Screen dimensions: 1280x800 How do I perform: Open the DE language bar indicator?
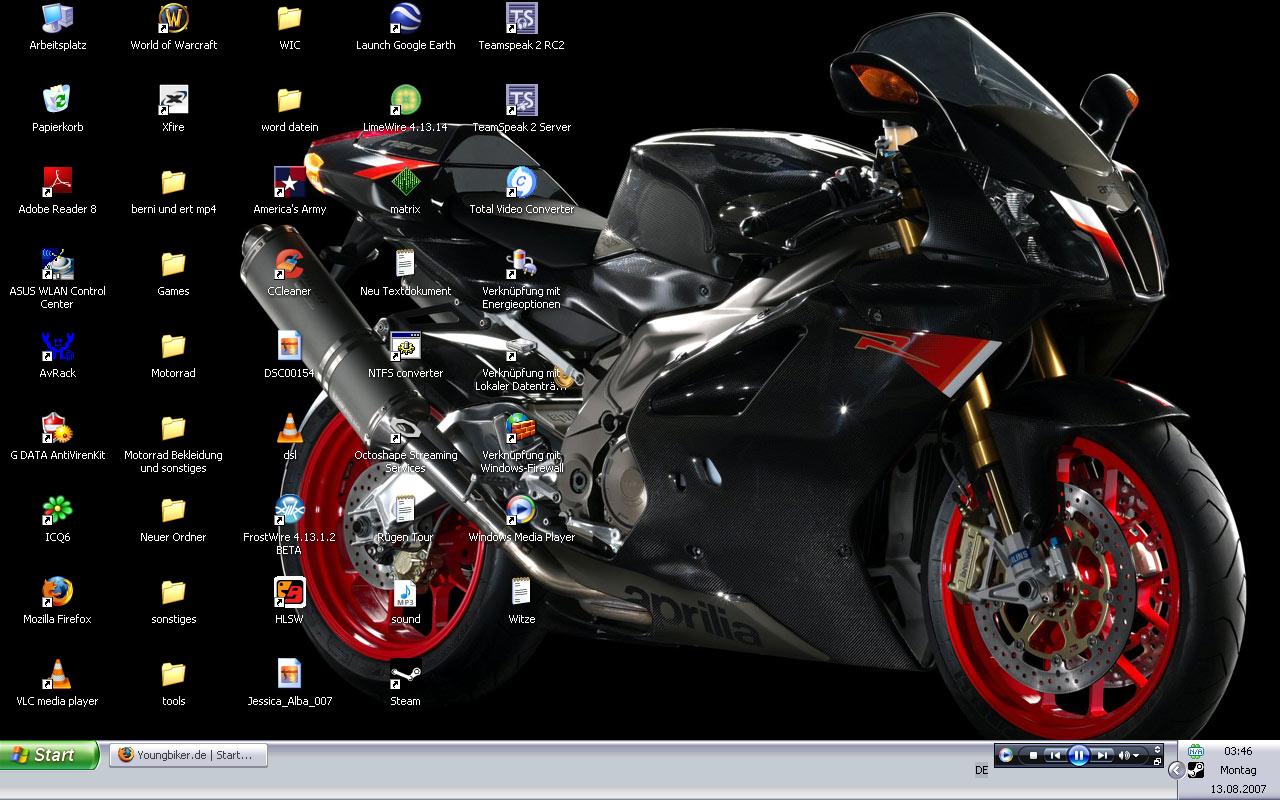[981, 770]
